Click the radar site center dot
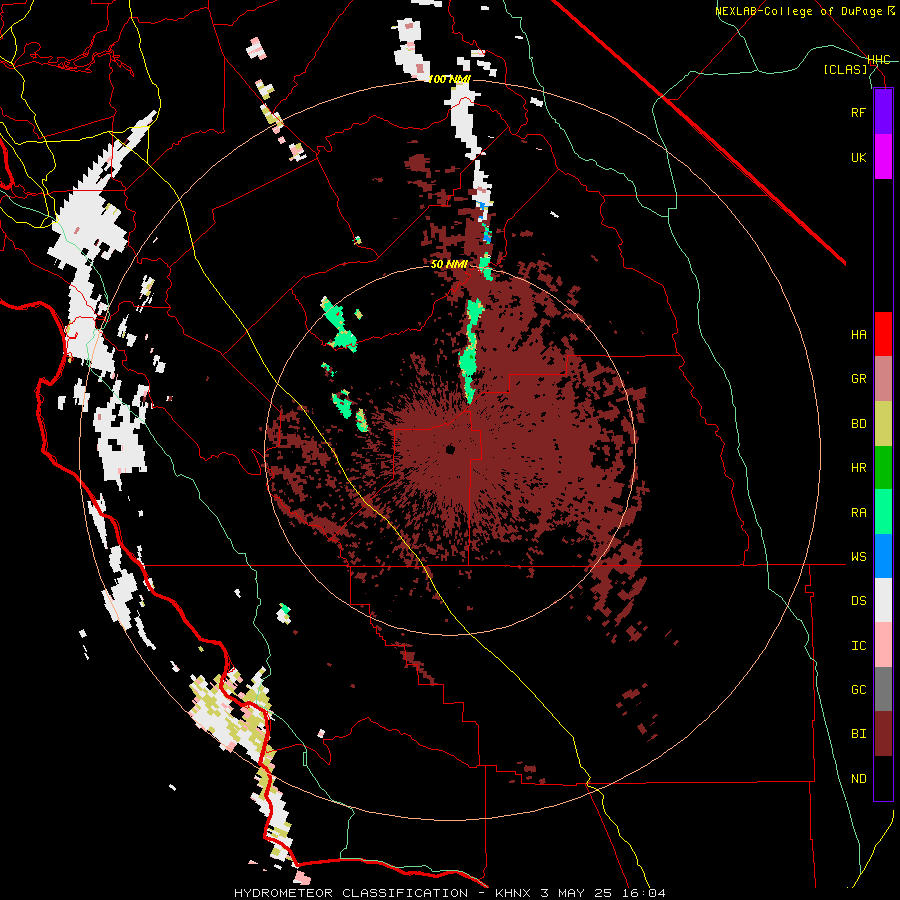Viewport: 900px width, 900px height. coord(450,449)
